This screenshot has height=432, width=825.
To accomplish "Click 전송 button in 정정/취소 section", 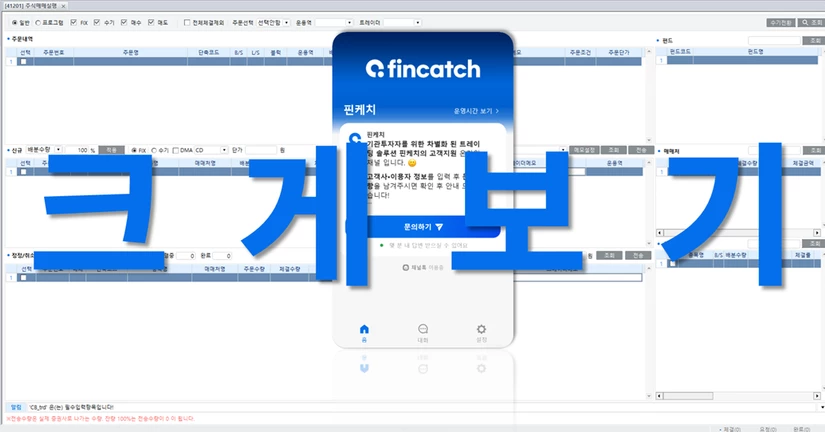I will coord(638,255).
